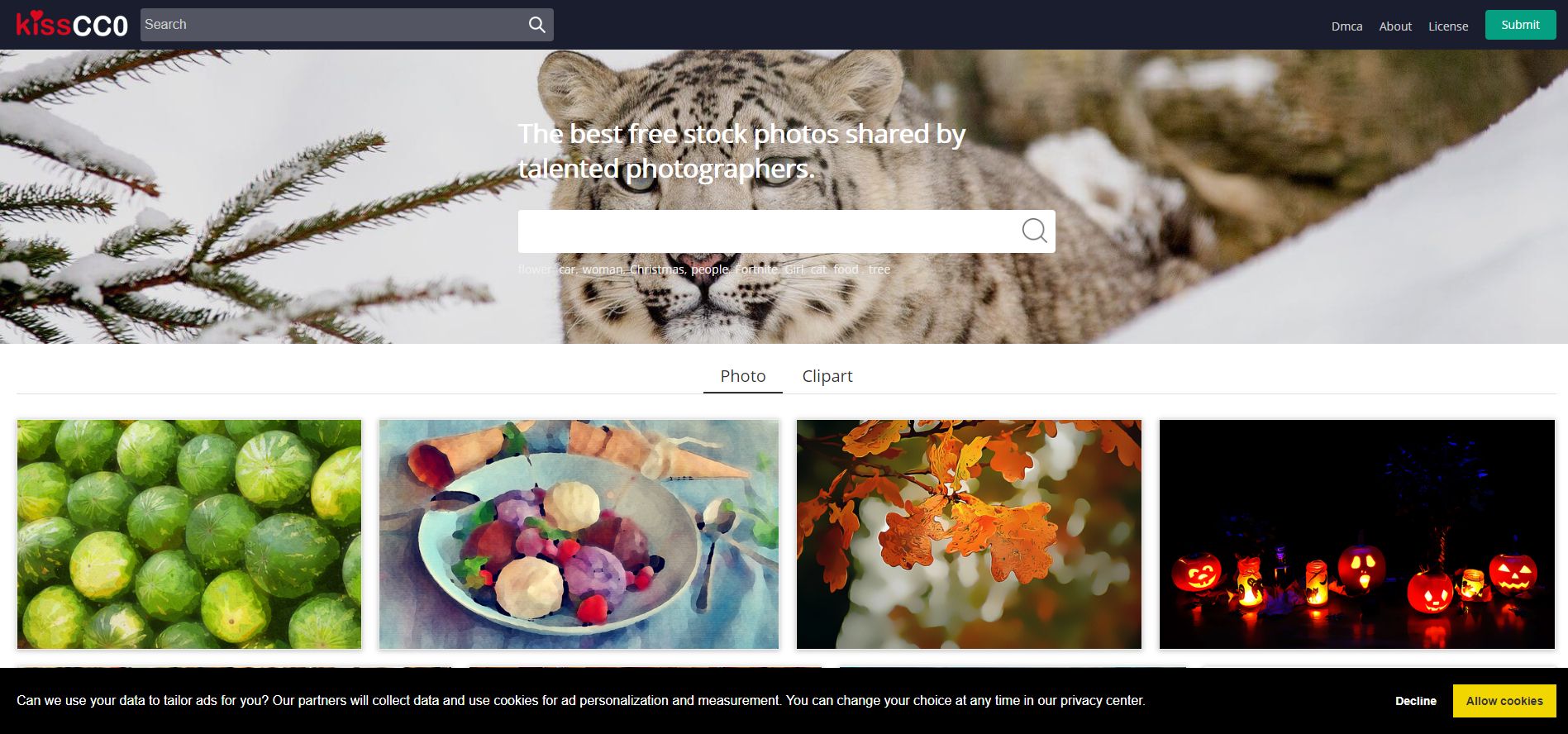
Task: Open the green watermelons photo
Action: click(189, 534)
